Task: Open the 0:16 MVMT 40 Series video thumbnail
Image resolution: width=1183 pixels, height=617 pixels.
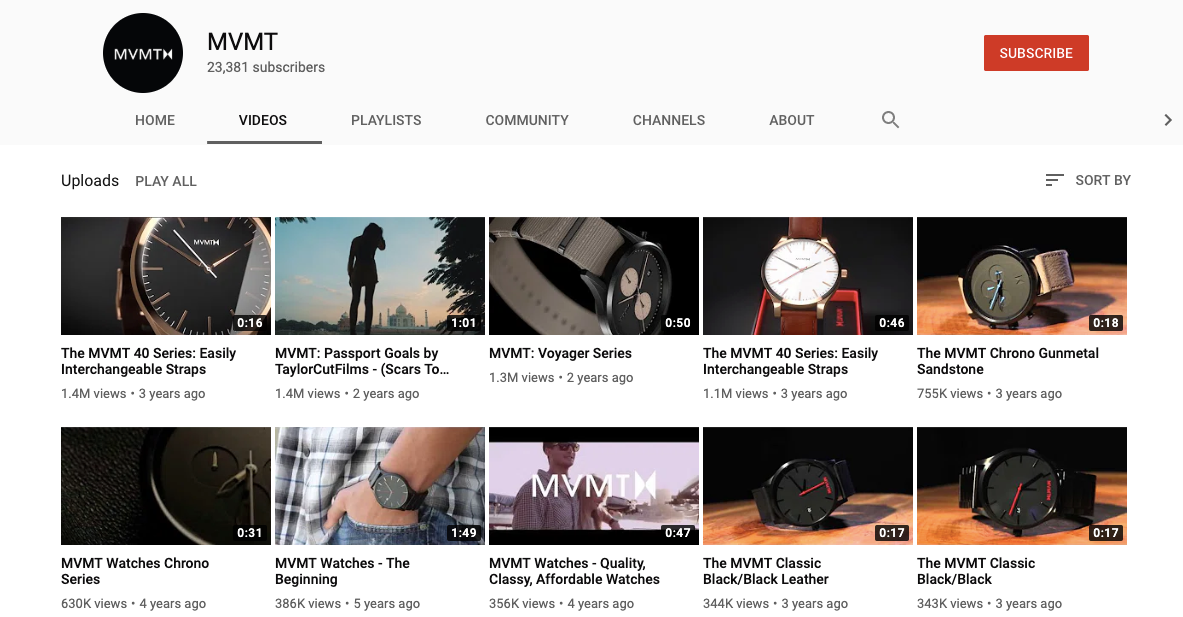Action: pos(166,276)
